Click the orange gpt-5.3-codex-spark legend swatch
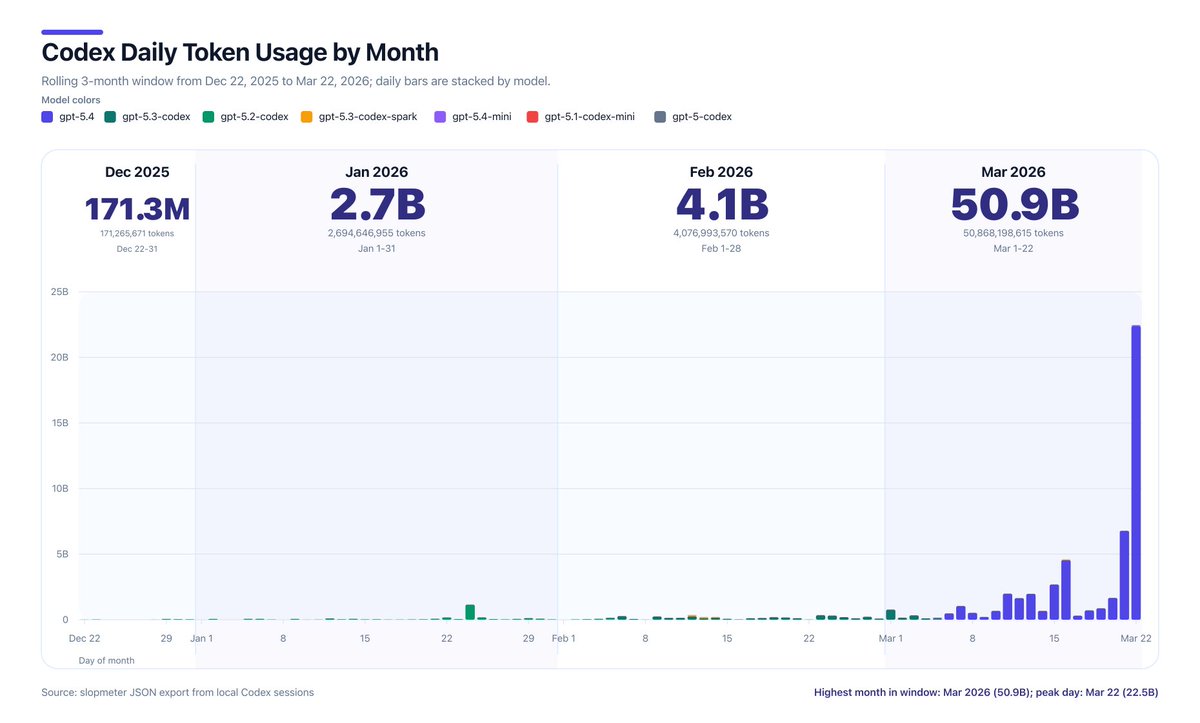1200x723 pixels. point(305,116)
